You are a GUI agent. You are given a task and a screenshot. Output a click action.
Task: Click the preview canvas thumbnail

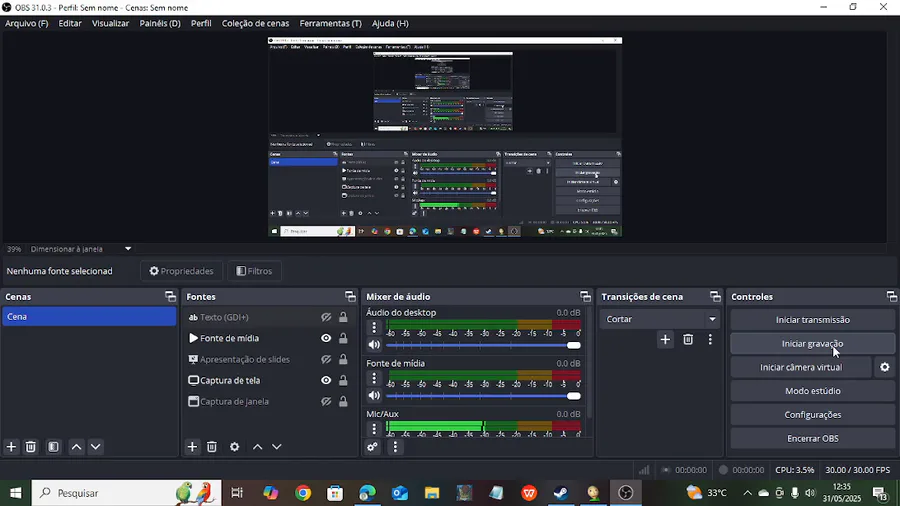[x=445, y=137]
